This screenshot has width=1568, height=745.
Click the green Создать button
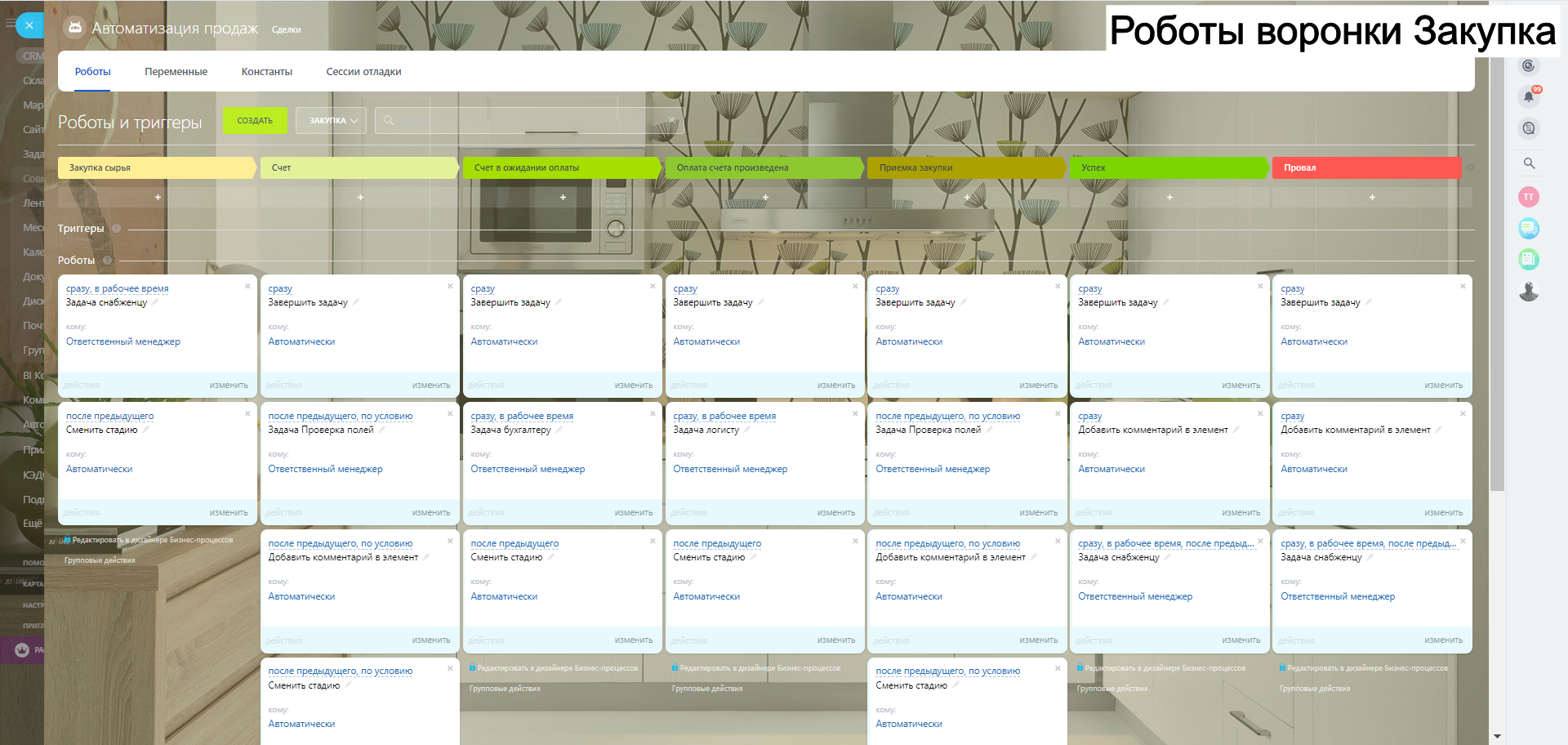coord(255,121)
